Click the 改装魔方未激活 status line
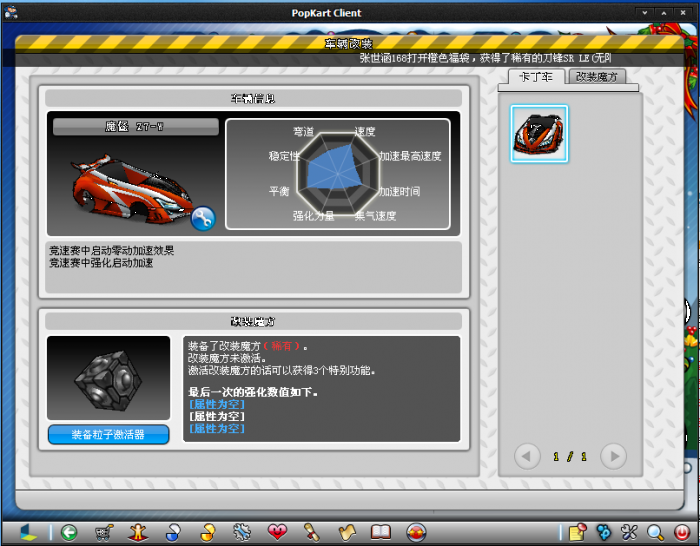Image resolution: width=700 pixels, height=546 pixels. pos(227,358)
